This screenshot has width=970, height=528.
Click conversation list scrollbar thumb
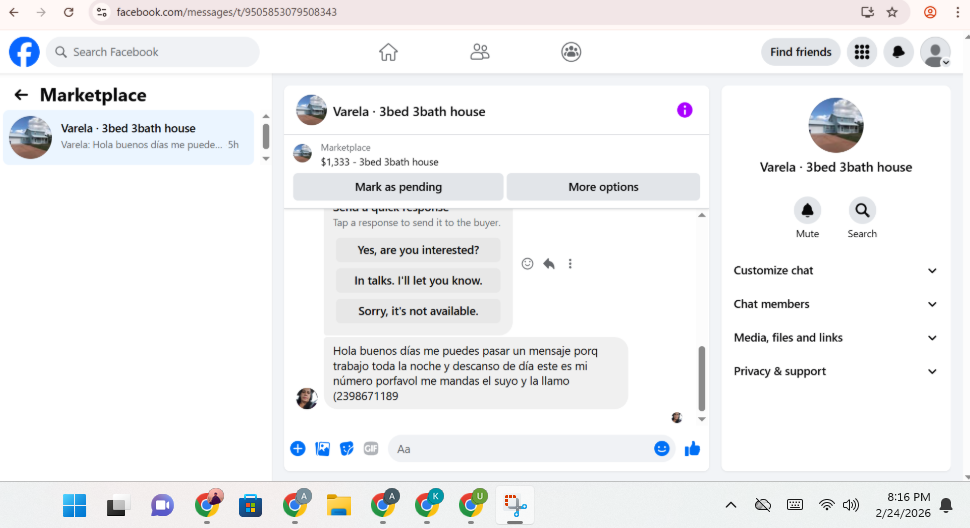tap(266, 136)
